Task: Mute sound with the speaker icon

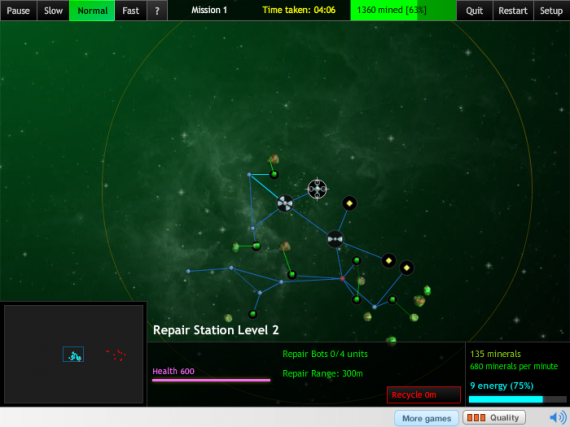Action: click(557, 418)
